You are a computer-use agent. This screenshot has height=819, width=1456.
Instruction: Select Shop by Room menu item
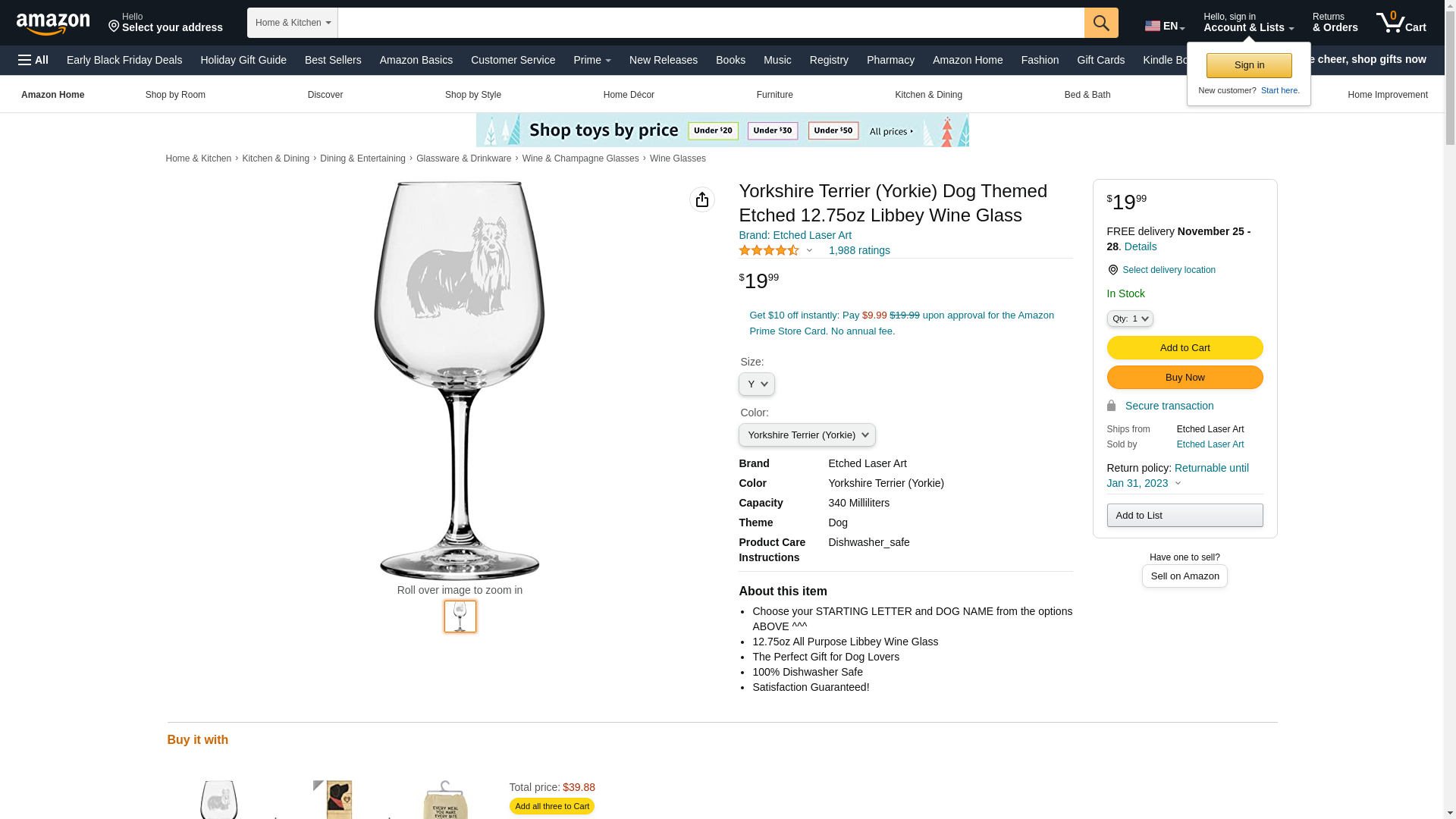(x=175, y=95)
